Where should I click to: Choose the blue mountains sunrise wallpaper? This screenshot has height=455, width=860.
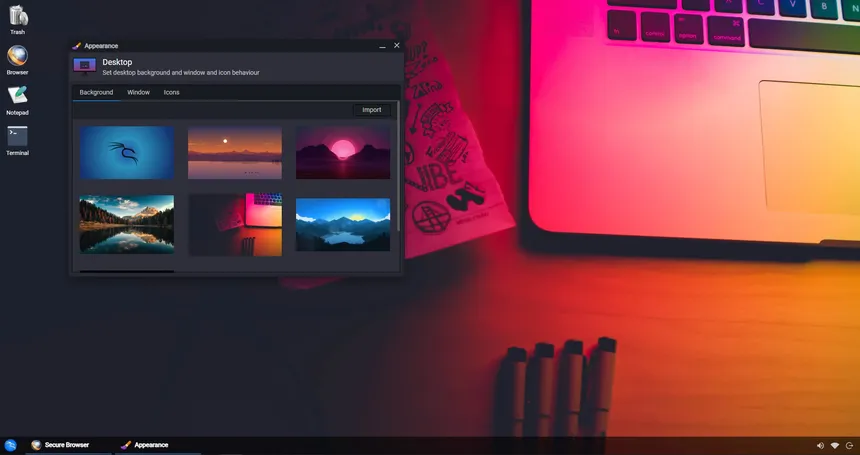tap(343, 224)
